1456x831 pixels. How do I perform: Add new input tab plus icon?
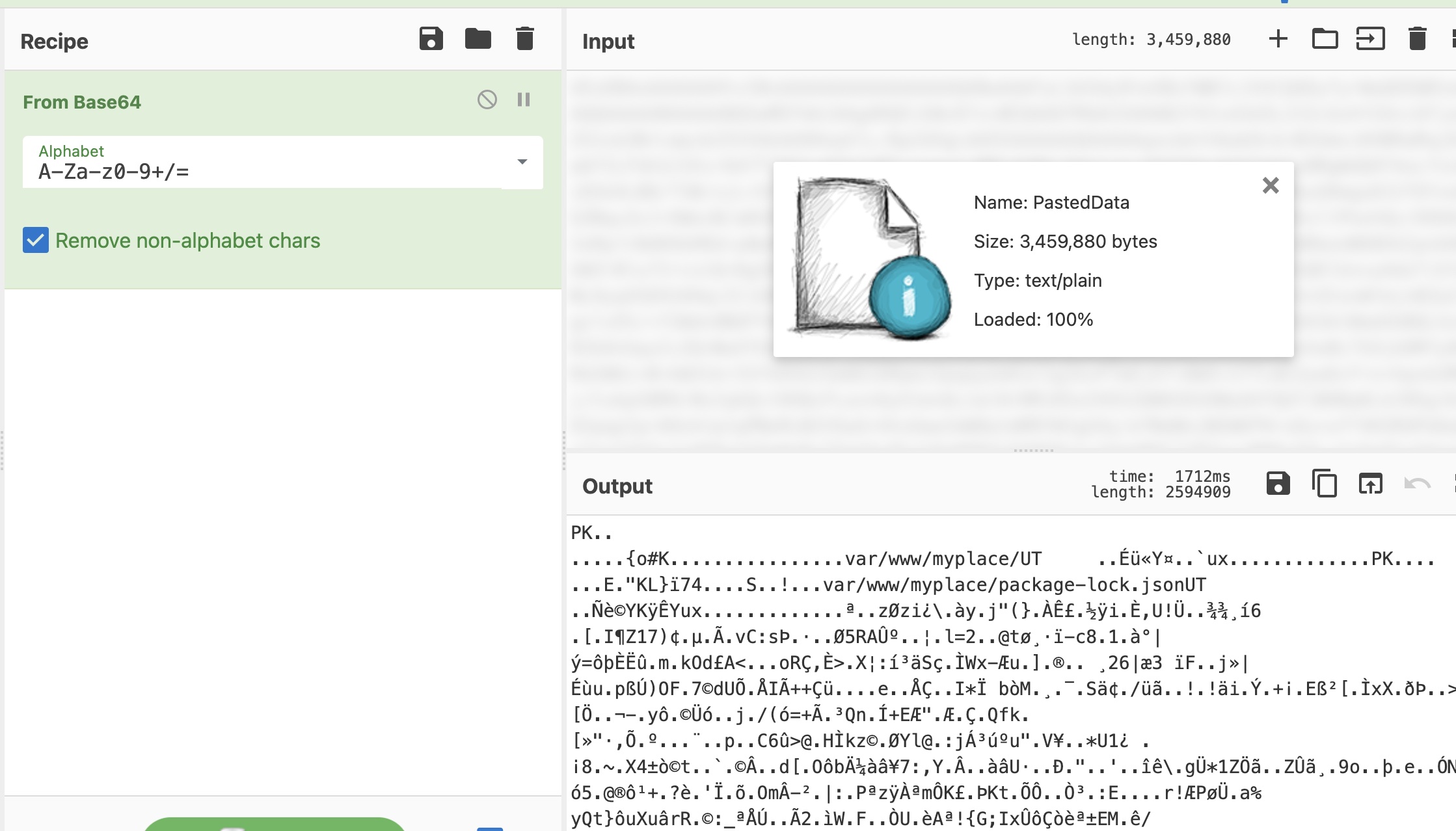point(1278,39)
